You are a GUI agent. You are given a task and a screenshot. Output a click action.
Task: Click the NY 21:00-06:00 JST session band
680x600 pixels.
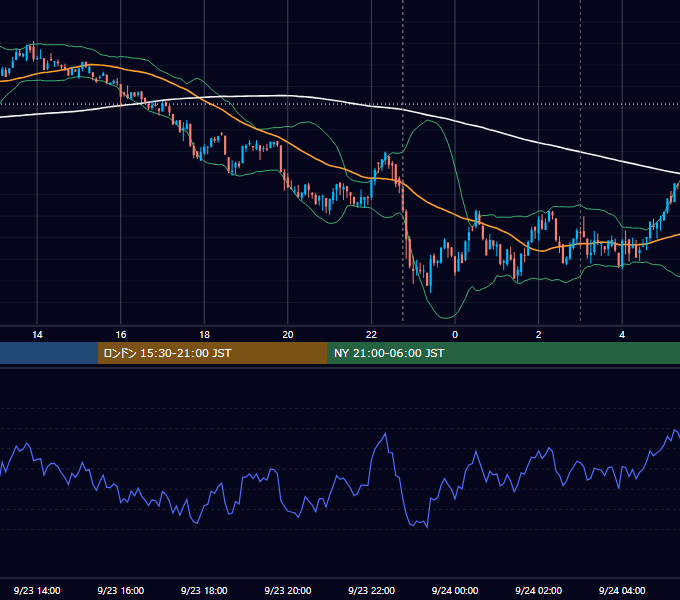click(503, 353)
